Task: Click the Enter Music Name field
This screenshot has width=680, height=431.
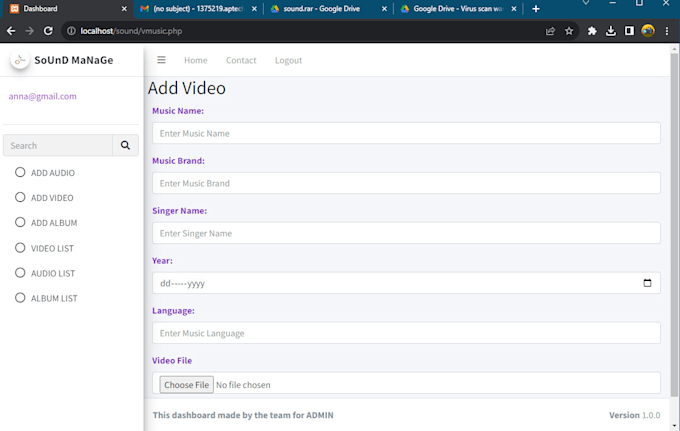Action: 406,133
